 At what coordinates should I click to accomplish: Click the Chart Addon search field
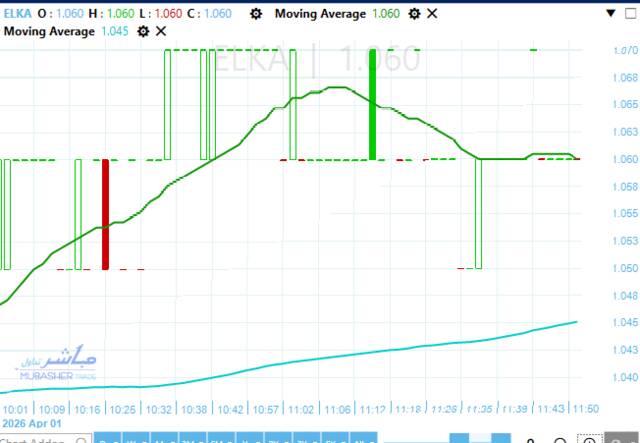pos(35,440)
